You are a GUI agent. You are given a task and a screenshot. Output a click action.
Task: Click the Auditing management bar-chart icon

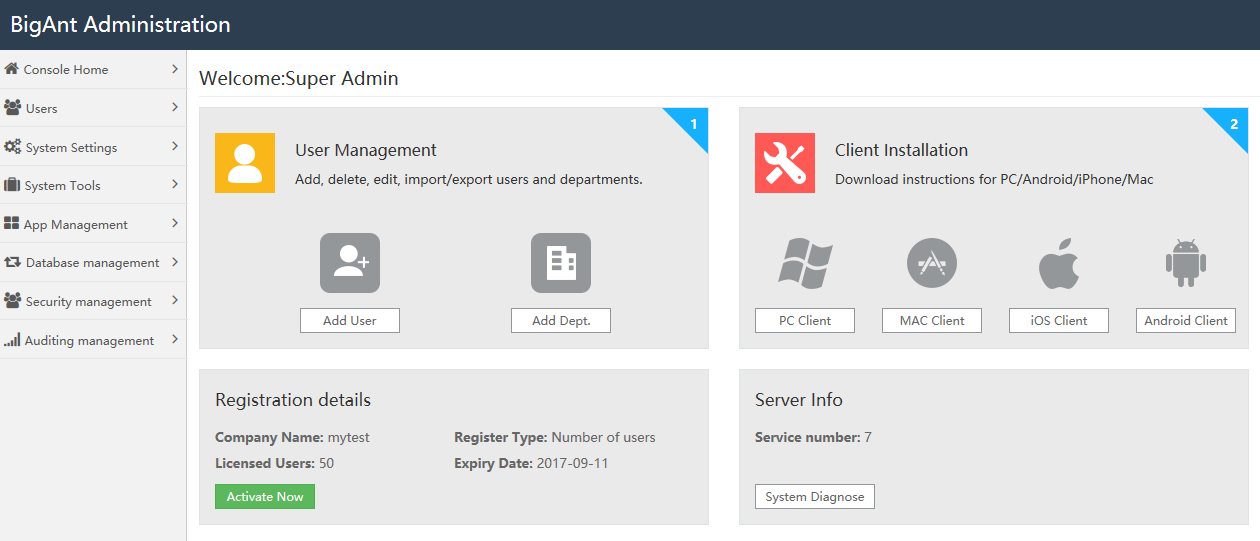coord(12,340)
